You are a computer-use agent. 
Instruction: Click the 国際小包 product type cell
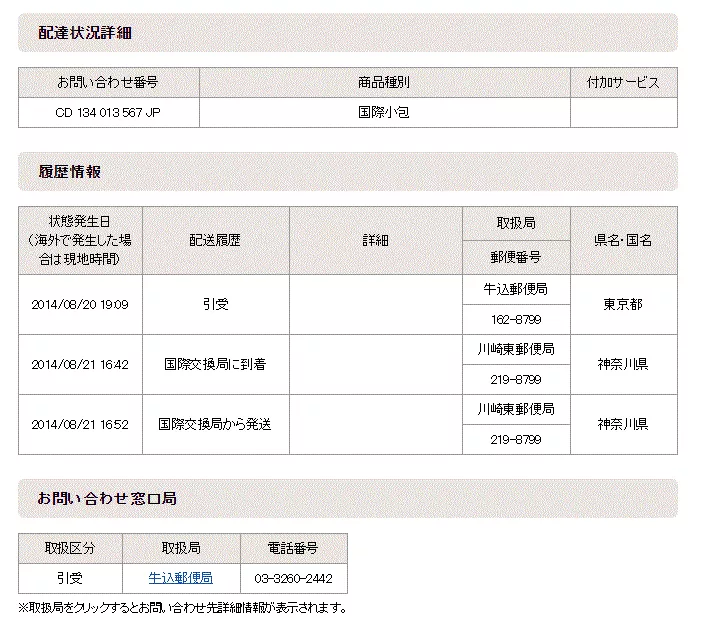pyautogui.click(x=384, y=113)
